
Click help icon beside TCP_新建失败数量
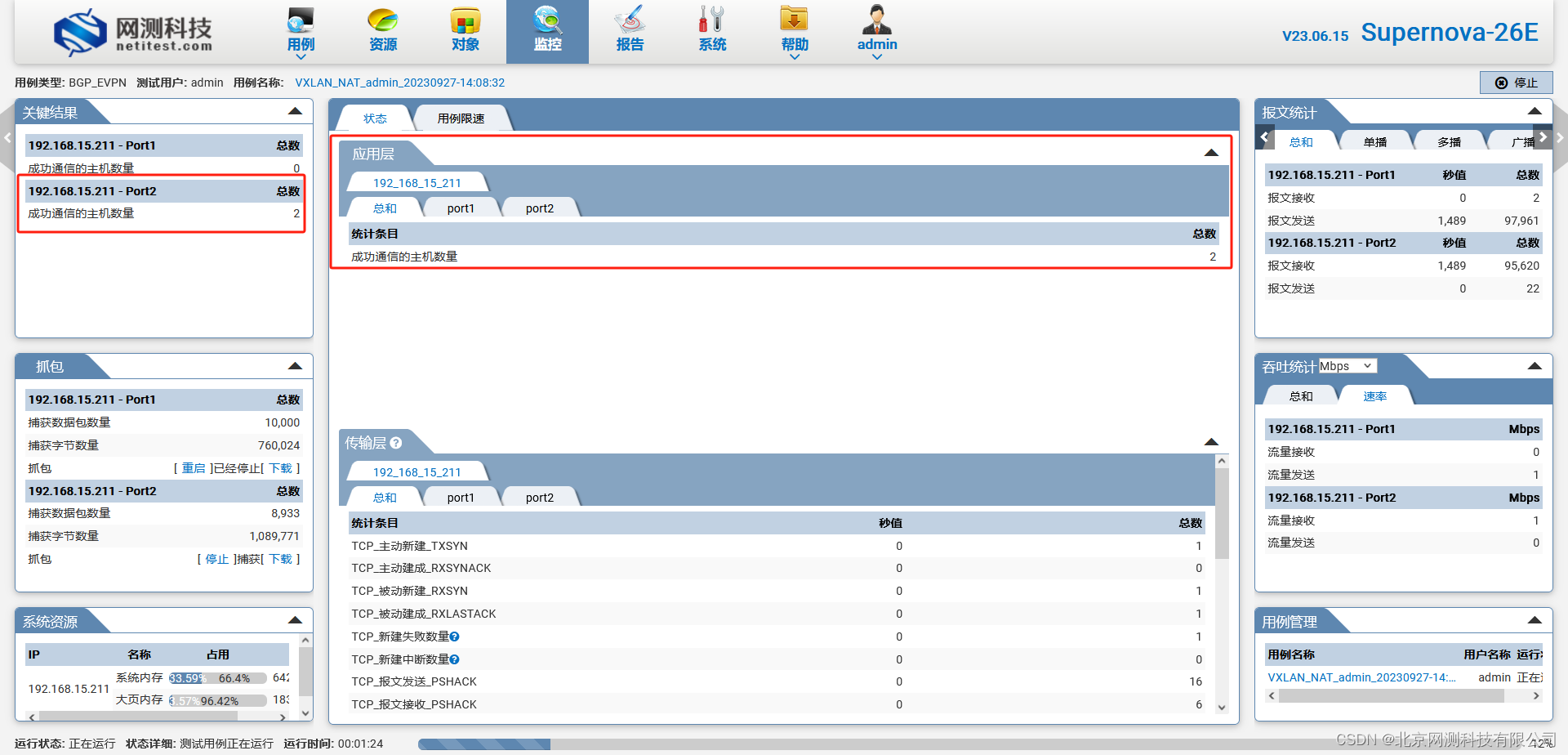(455, 637)
